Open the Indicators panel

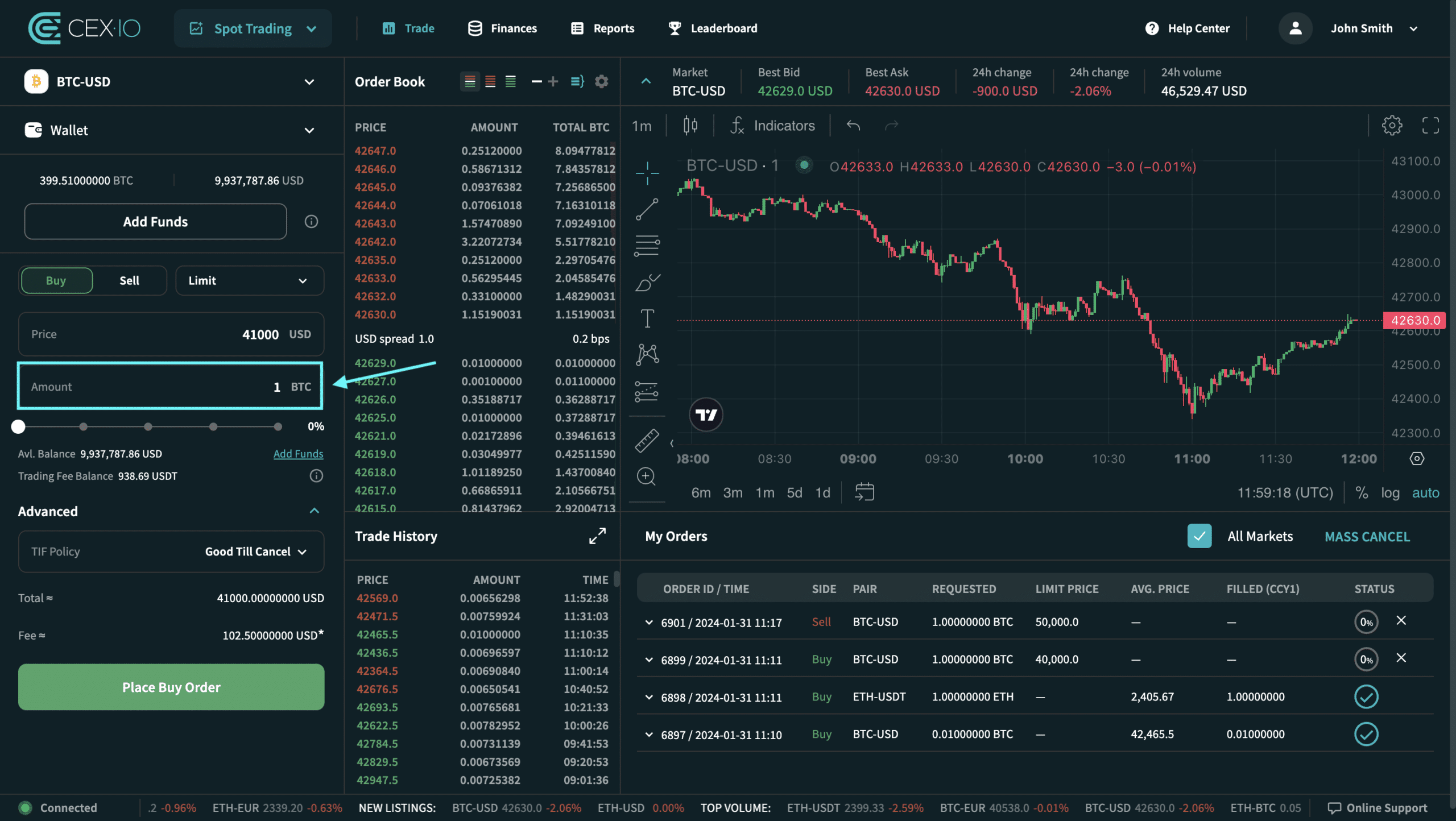tap(772, 125)
